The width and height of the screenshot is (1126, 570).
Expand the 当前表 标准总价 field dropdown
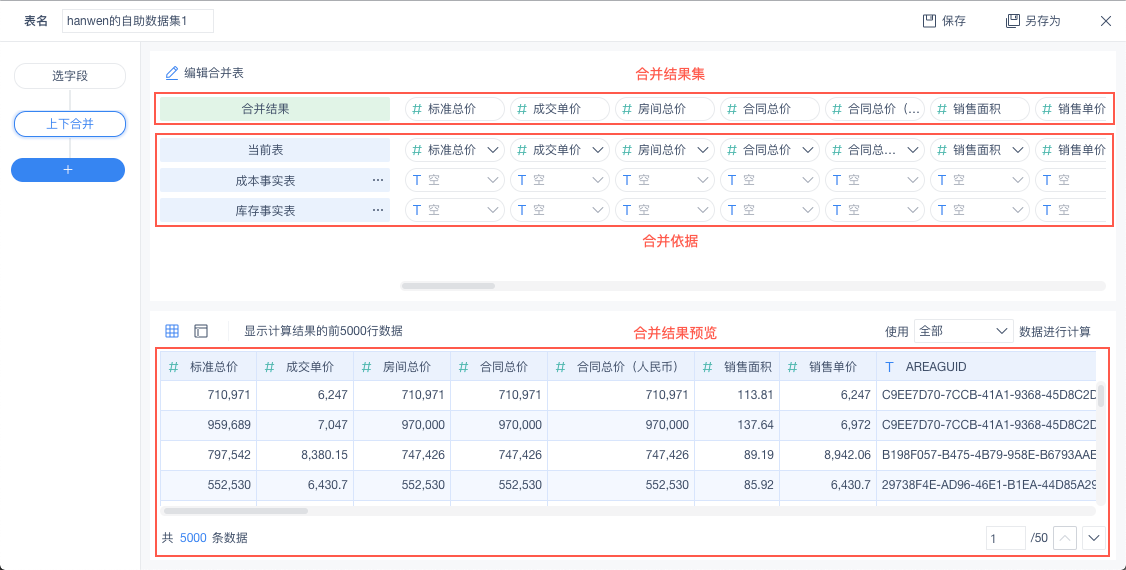coord(492,150)
